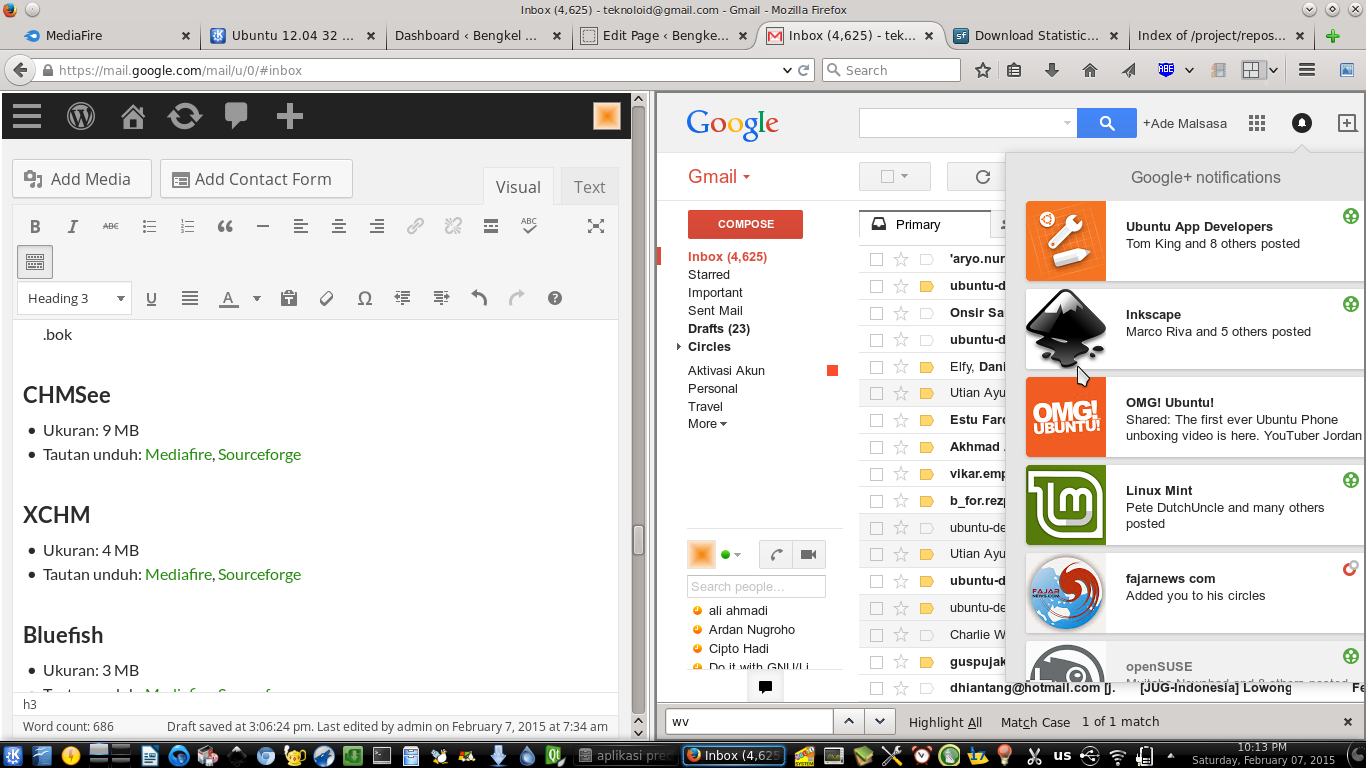Screen dimensions: 1366x768
Task: Toggle the kitchen sink toolbar row
Action: (35, 262)
